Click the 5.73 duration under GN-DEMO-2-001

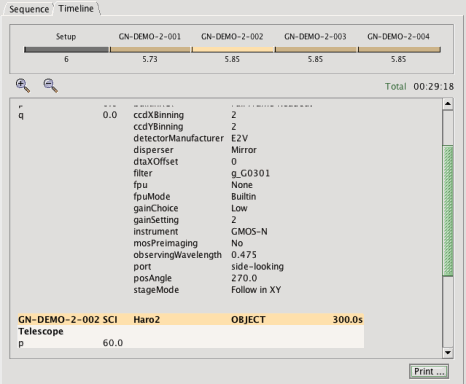(150, 59)
